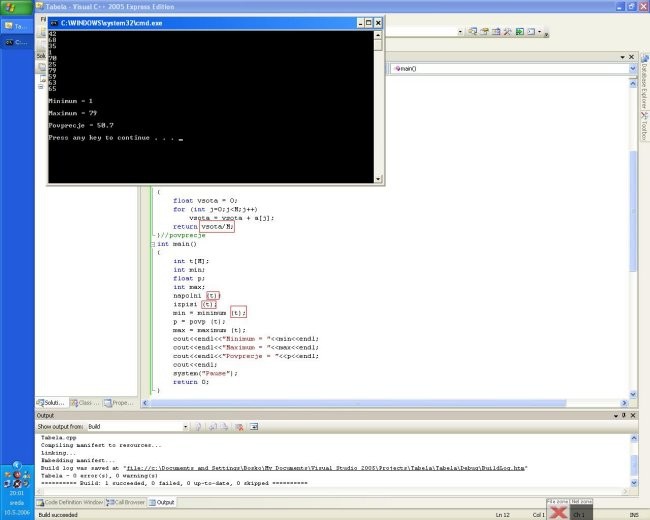Click the editor horizontal scrollbar thumb
Viewport: 650px width, 520px height.
358,403
